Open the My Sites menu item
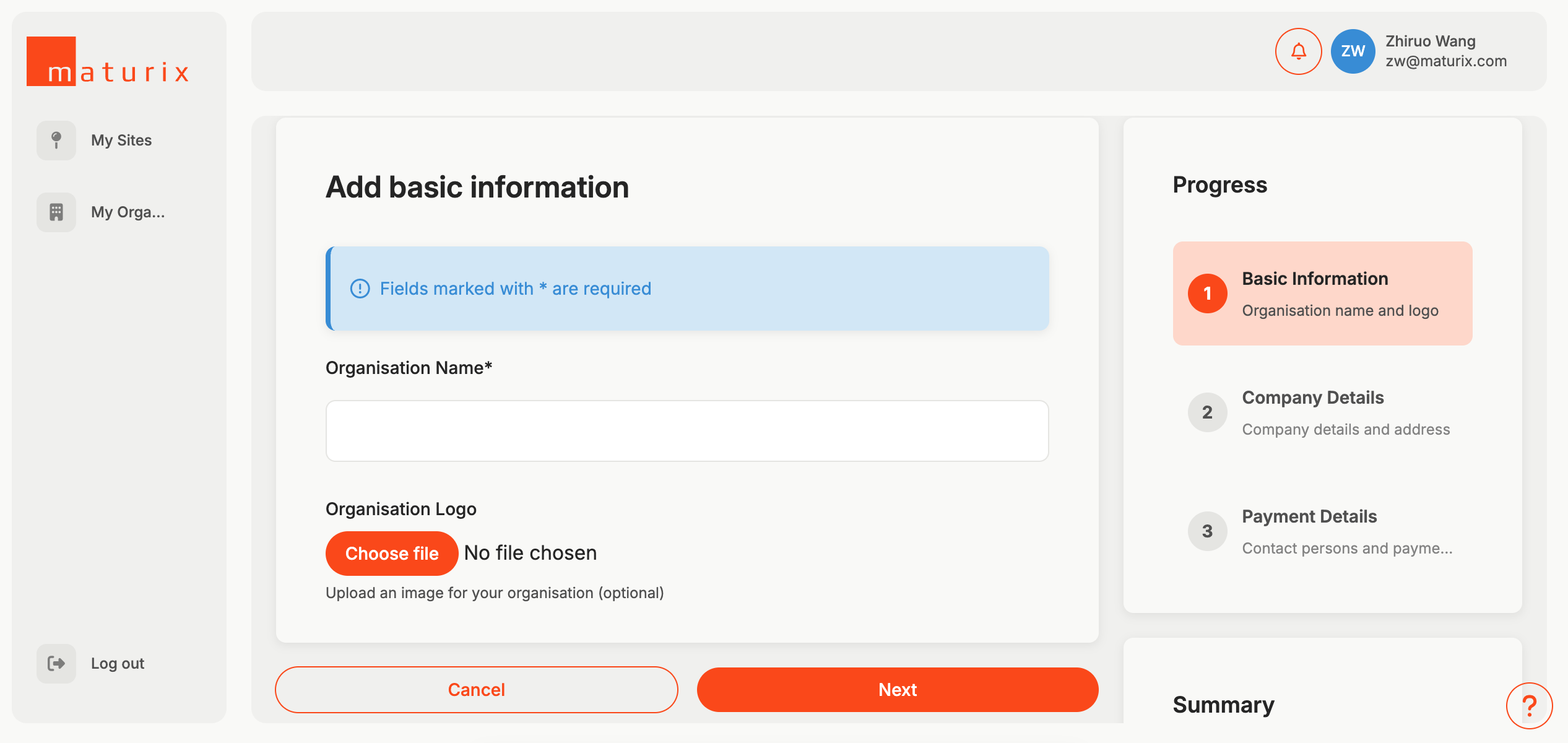 [x=121, y=141]
